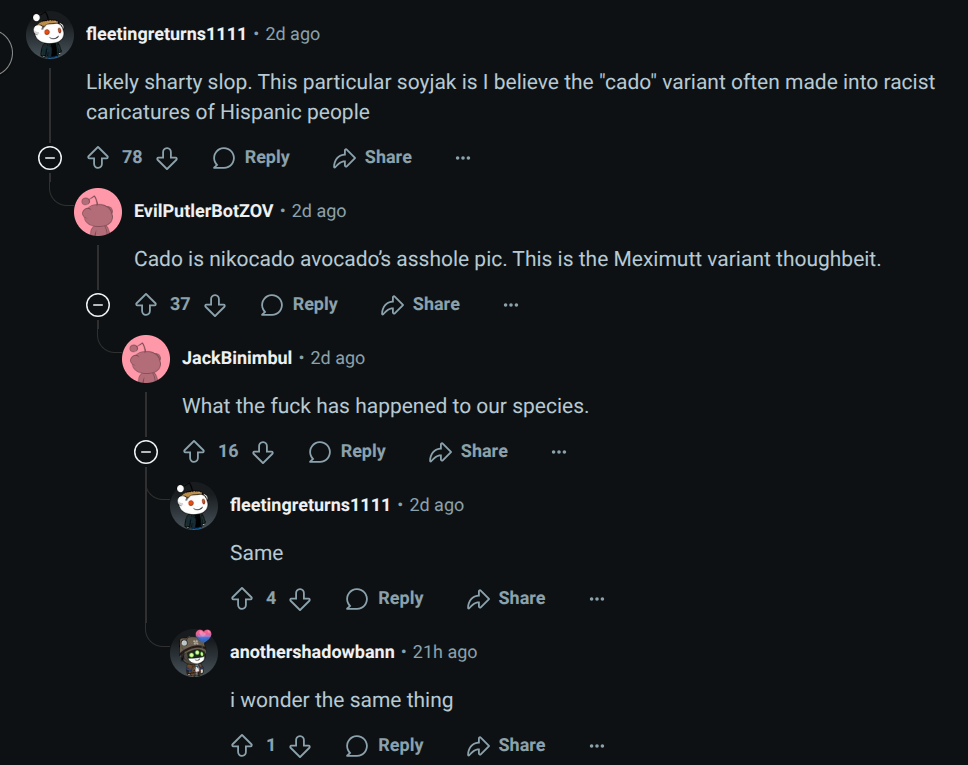Viewport: 968px width, 765px height.
Task: Open more options on EvilPutlerBotZOV's comment
Action: (x=510, y=304)
